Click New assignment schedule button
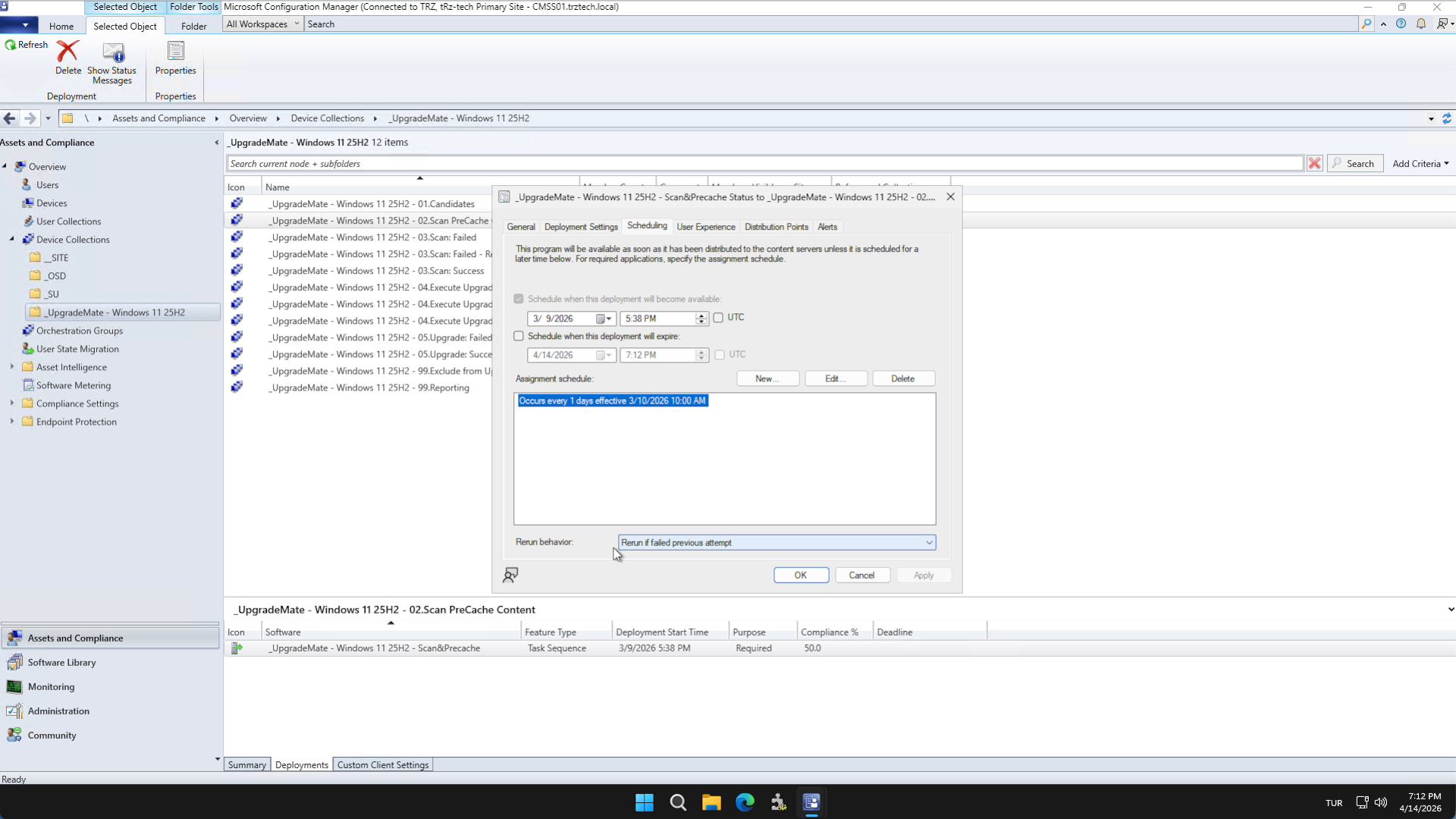Image resolution: width=1456 pixels, height=819 pixels. 767,378
